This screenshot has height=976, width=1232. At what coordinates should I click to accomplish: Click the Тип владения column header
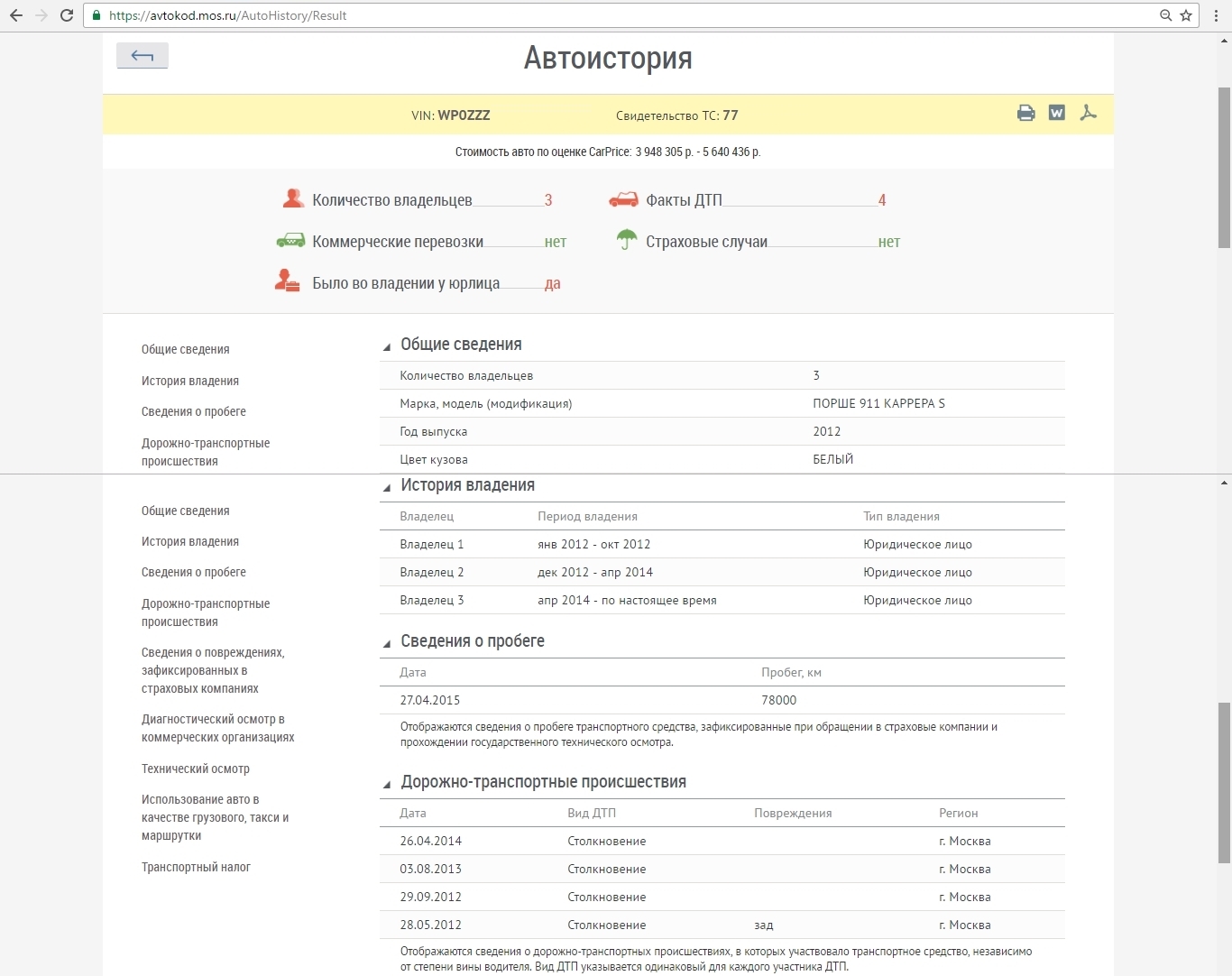tap(901, 516)
